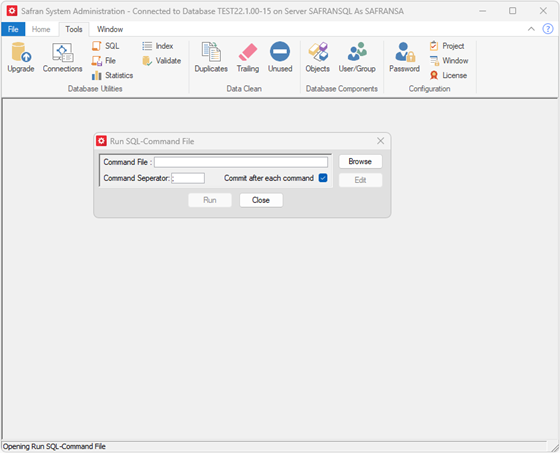Open the Index utility

tap(158, 46)
